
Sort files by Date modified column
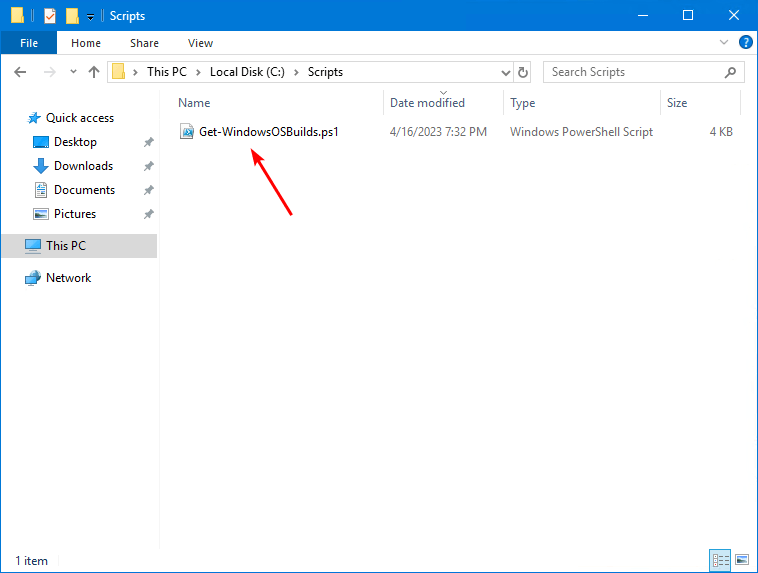[x=427, y=103]
